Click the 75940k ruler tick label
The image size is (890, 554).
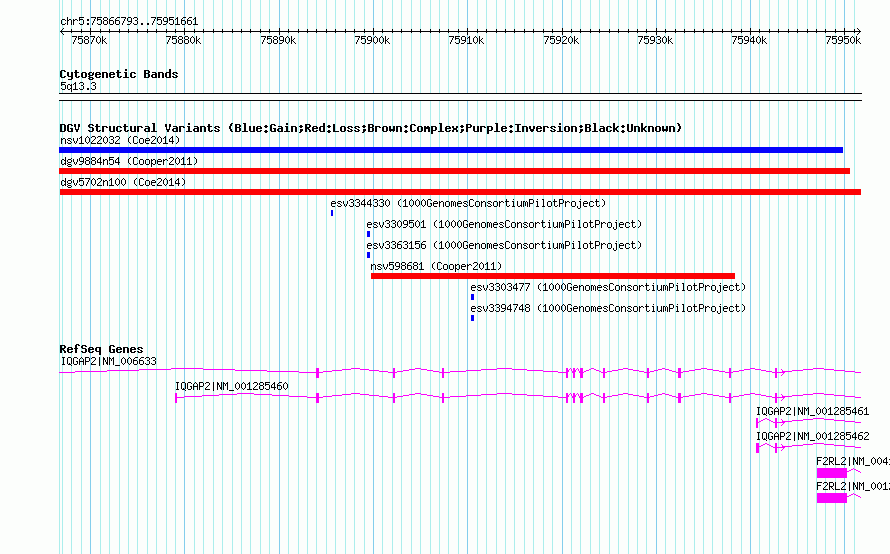coord(749,40)
